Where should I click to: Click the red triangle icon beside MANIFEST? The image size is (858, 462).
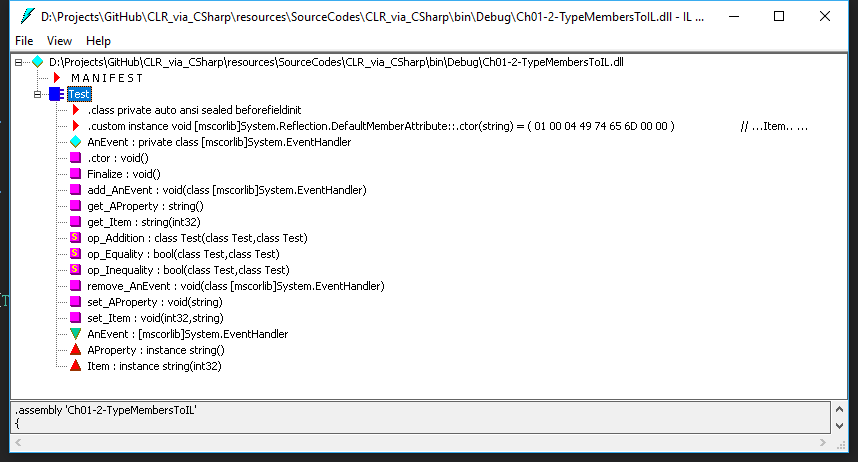tap(57, 78)
